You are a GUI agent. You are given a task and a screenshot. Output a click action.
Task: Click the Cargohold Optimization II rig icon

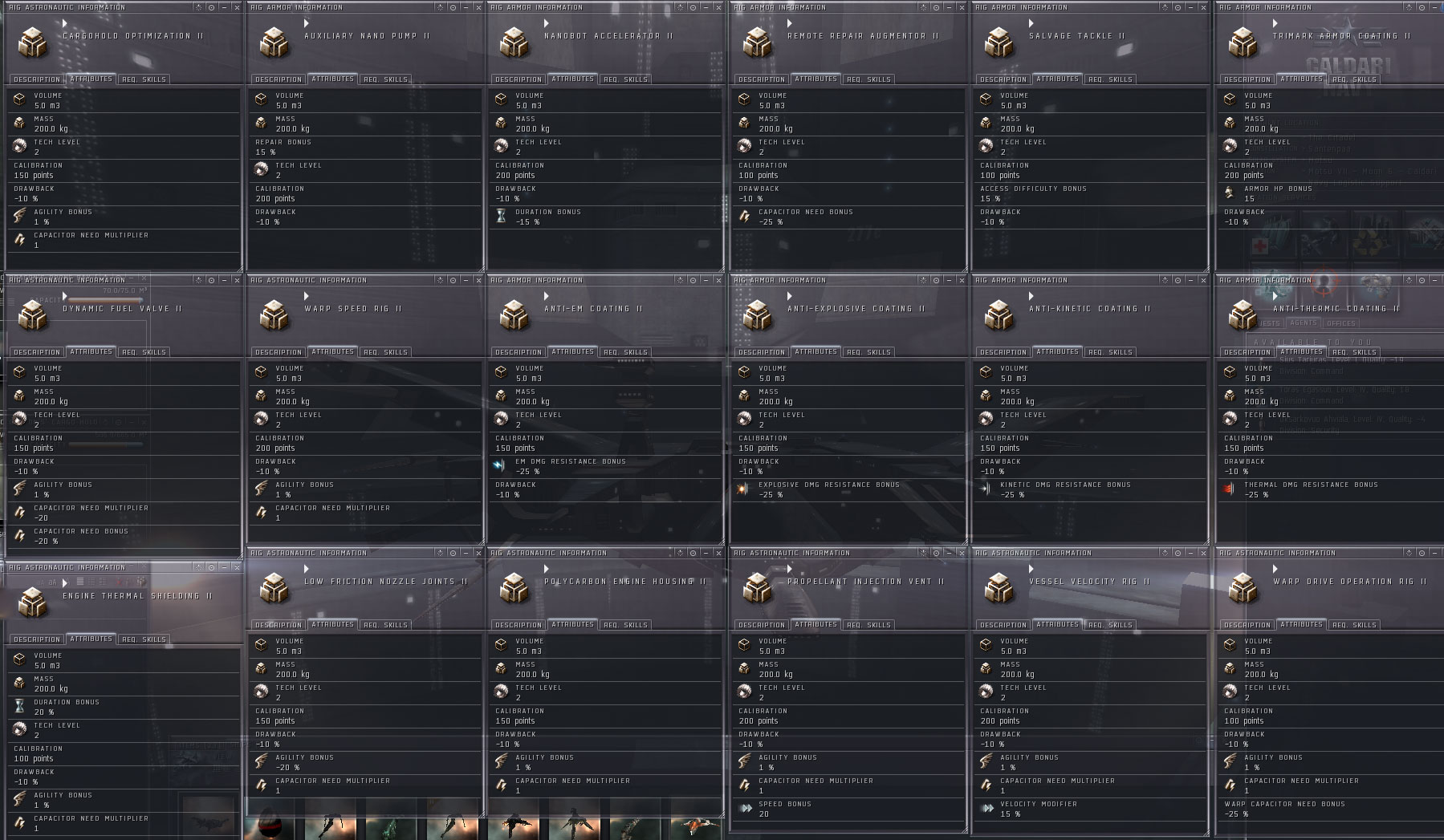coord(33,43)
